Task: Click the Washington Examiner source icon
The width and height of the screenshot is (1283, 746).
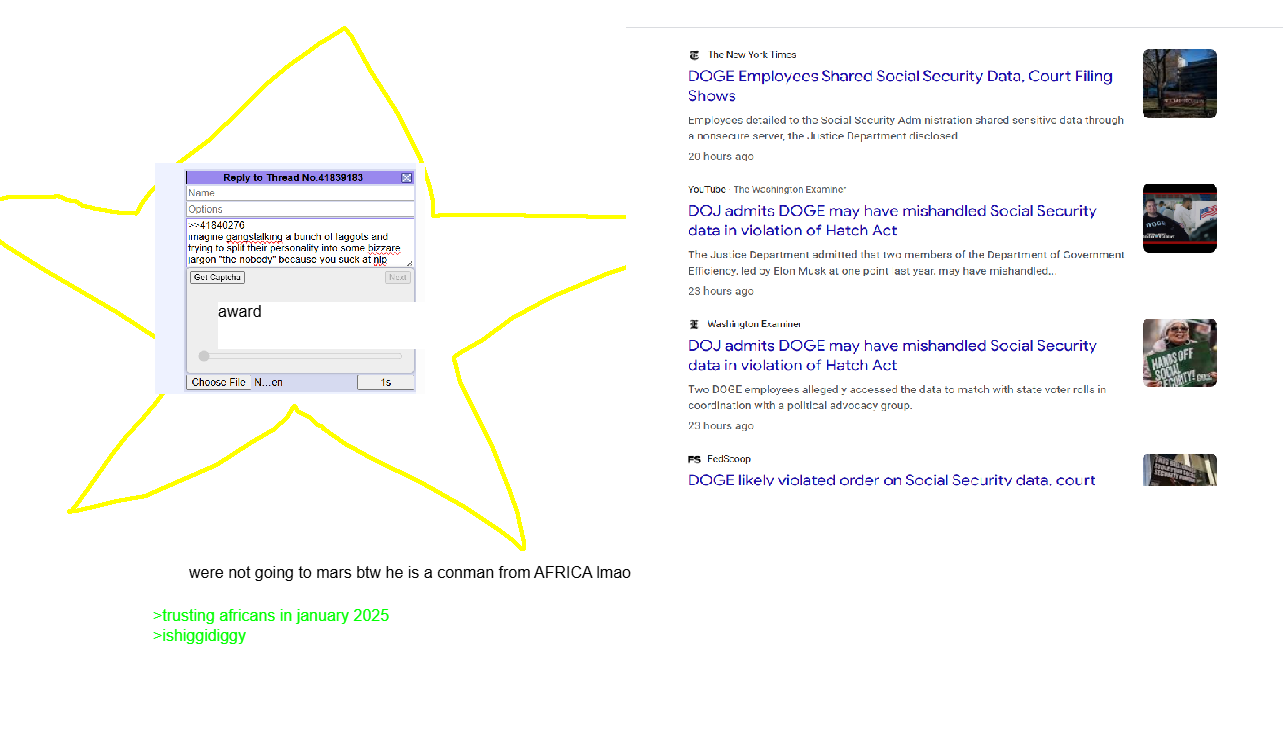Action: [x=694, y=324]
